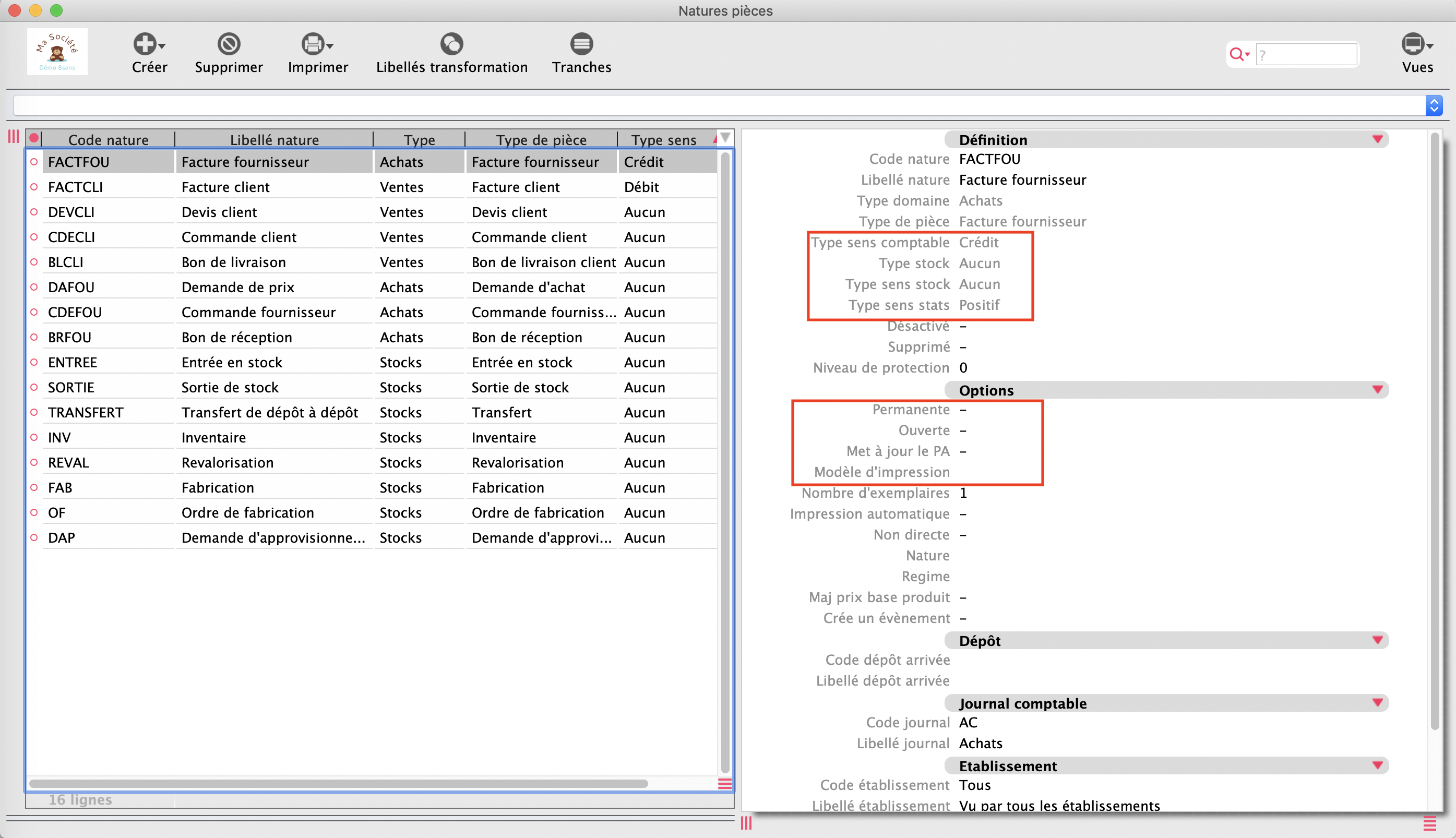The width and height of the screenshot is (1456, 838).
Task: Collapse the Options section
Action: point(1377,390)
